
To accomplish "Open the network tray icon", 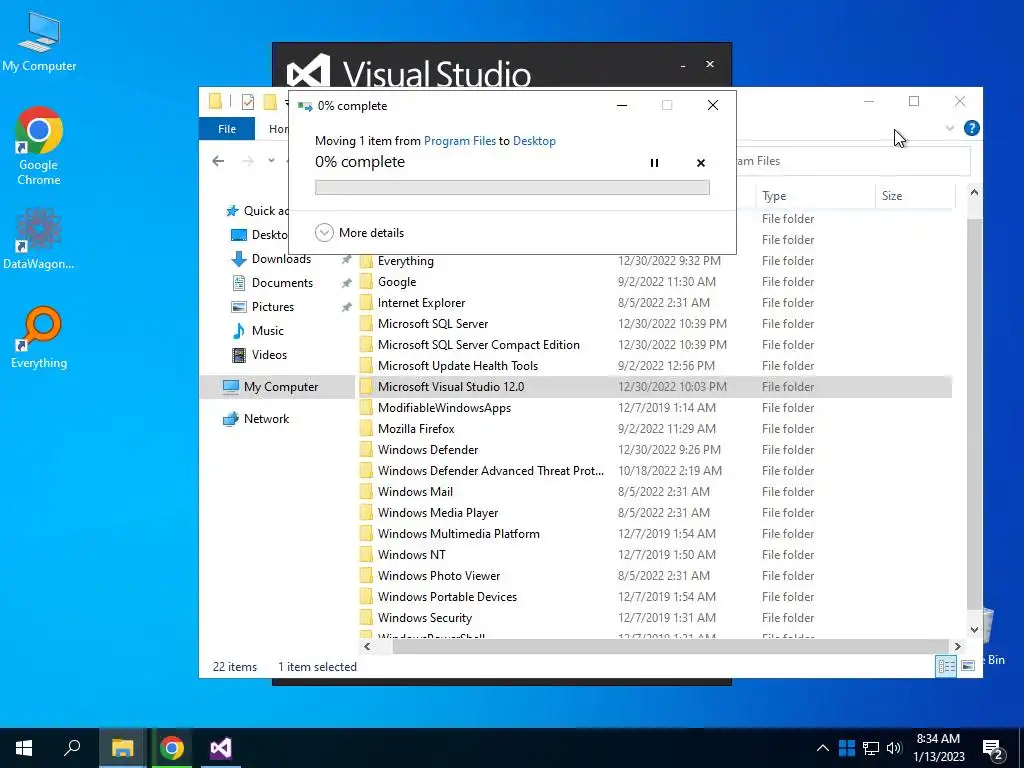I will pos(871,748).
